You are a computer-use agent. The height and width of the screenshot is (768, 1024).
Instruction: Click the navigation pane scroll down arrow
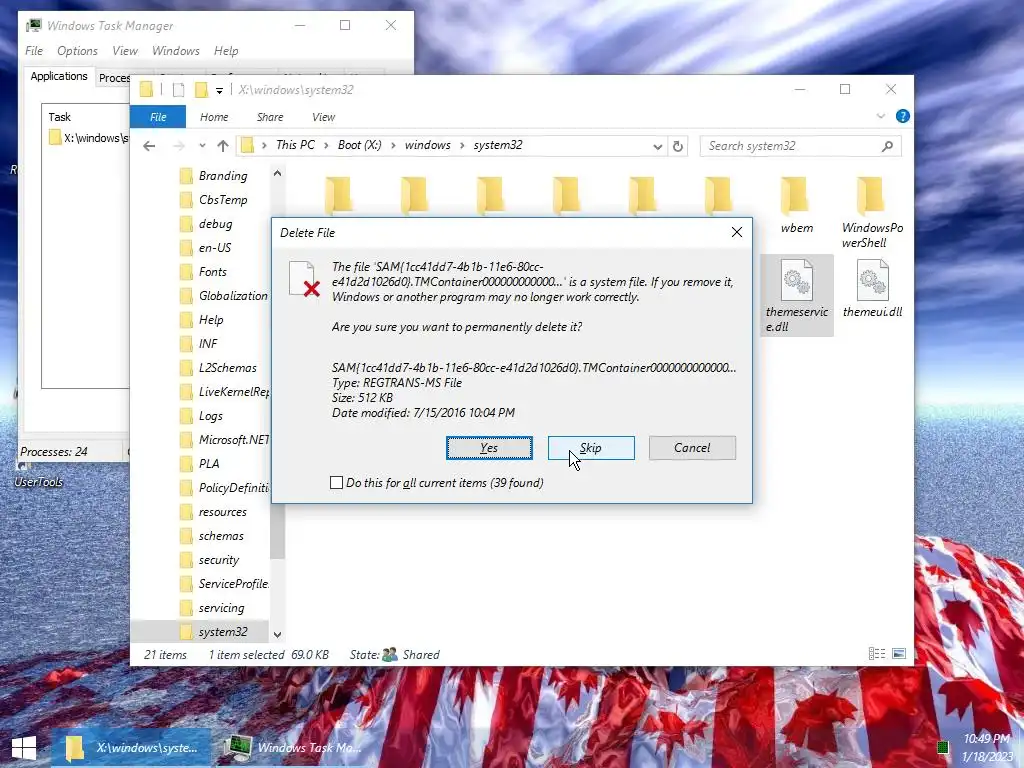(277, 634)
